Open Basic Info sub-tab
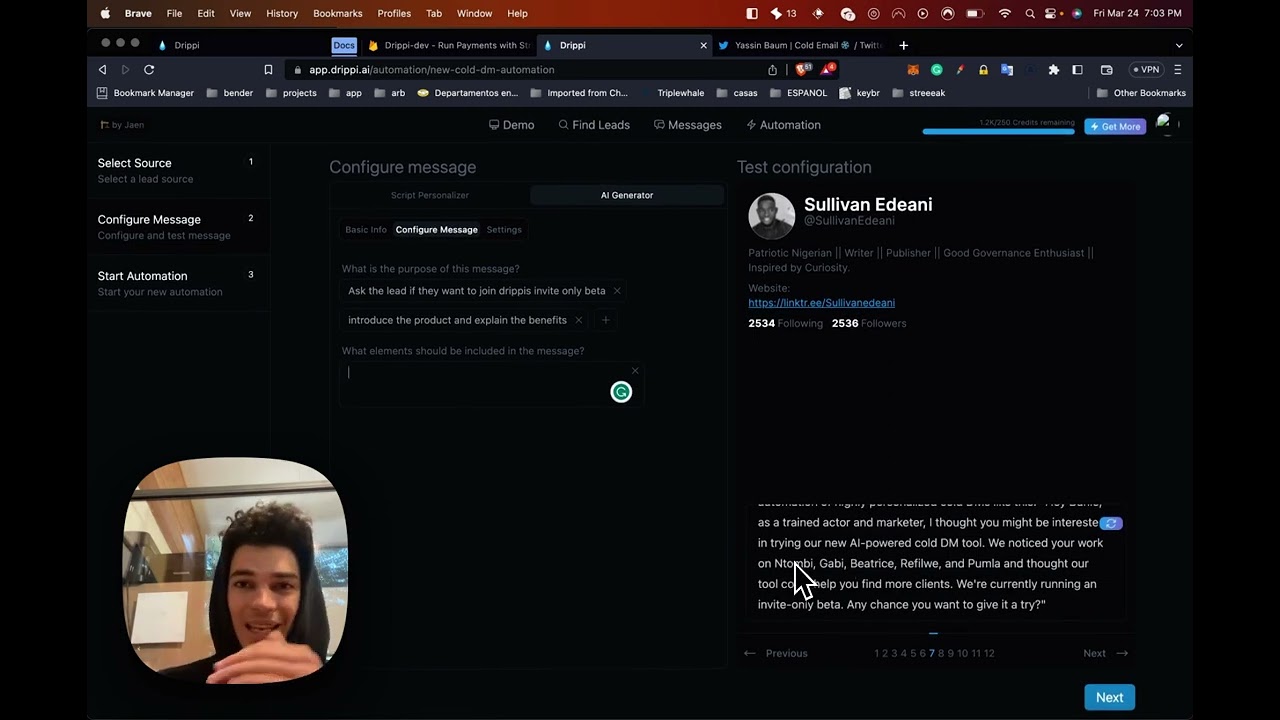The height and width of the screenshot is (720, 1280). coord(366,230)
